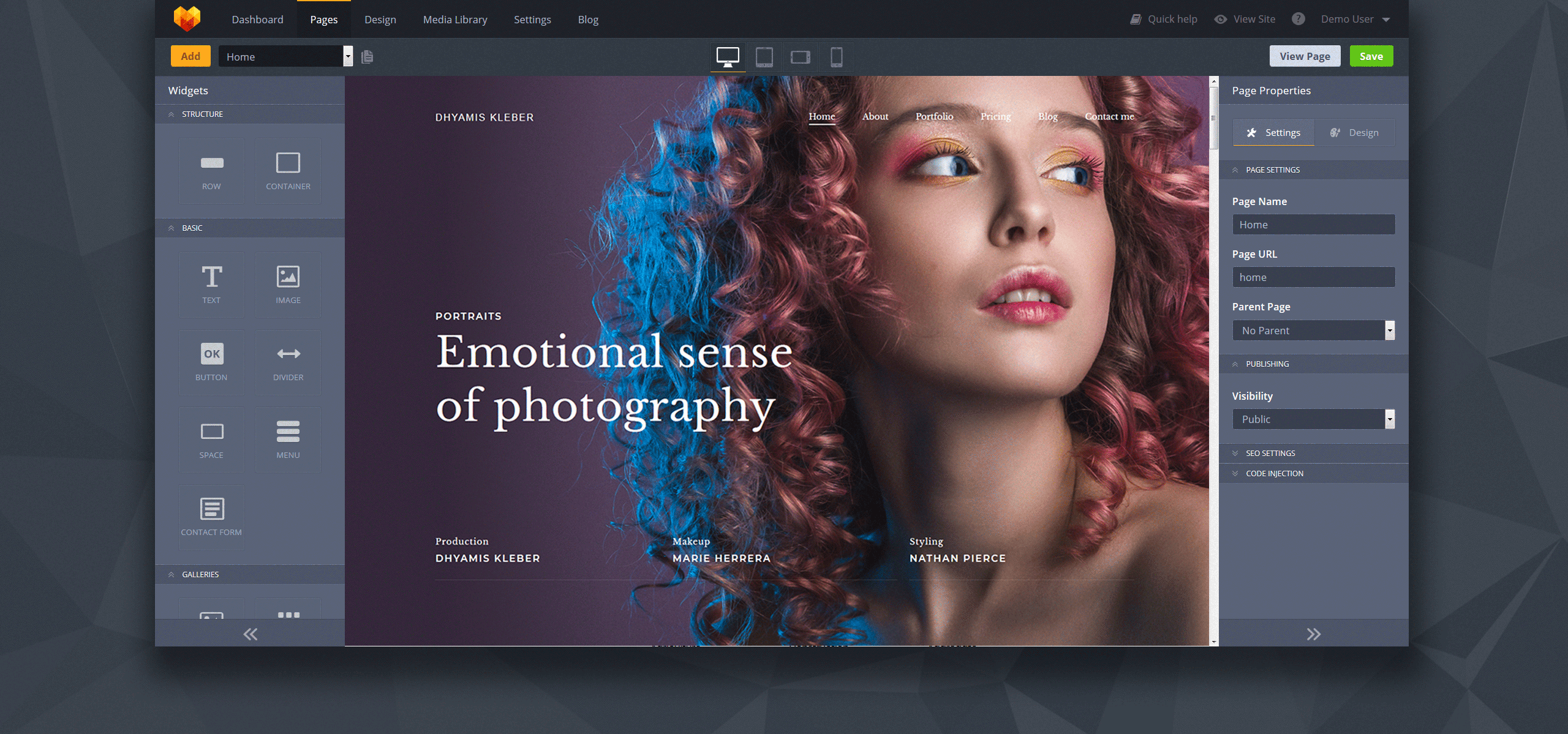Select the PORTRAITS heading text
Viewport: 1568px width, 734px height.
pos(468,316)
